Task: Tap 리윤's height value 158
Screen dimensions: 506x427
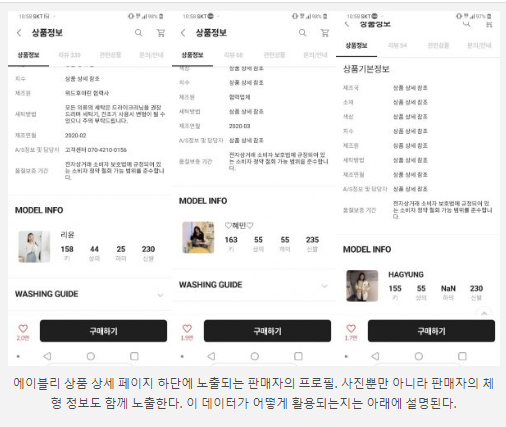Action: (67, 249)
